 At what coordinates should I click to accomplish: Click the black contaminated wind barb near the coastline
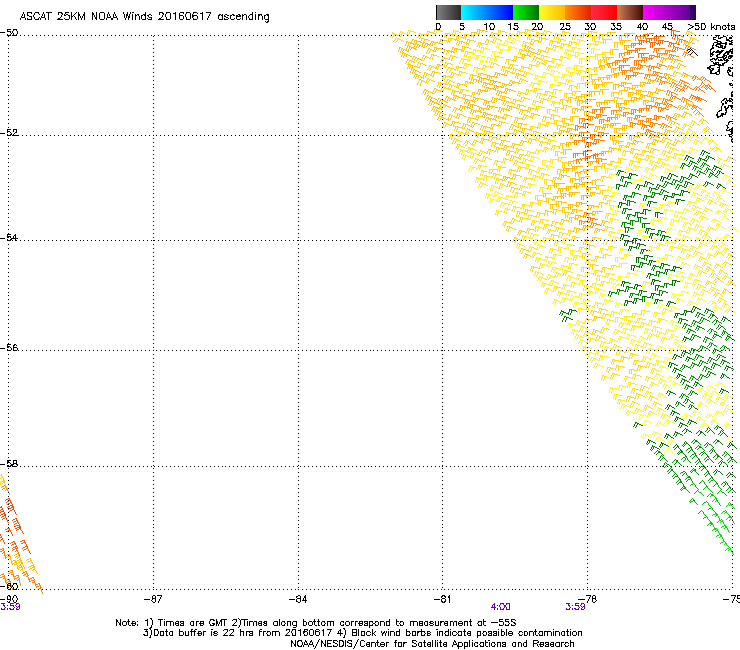(692, 51)
